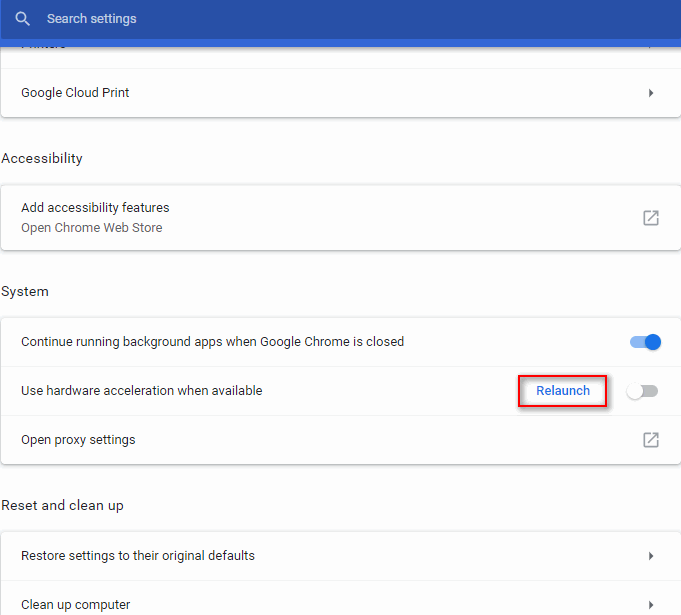
Task: Disable continue running background apps toggle
Action: click(x=645, y=342)
